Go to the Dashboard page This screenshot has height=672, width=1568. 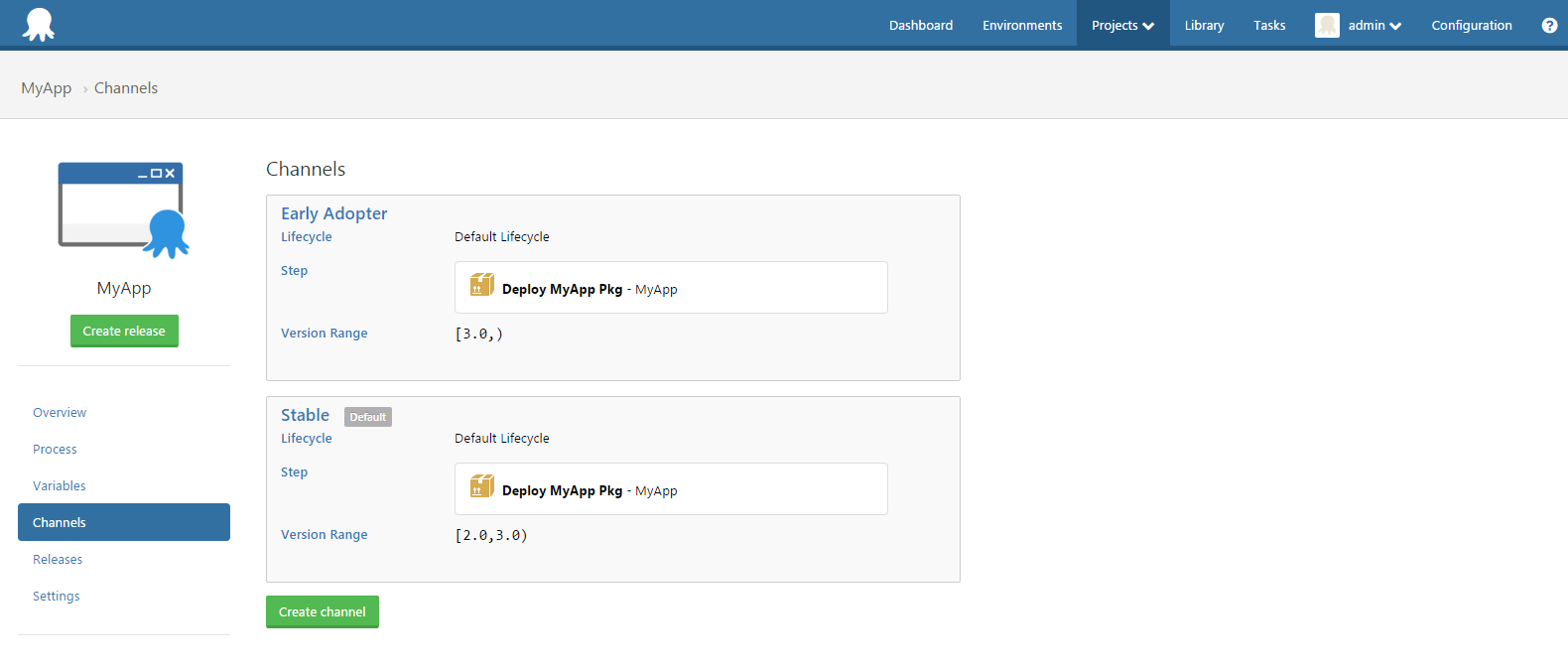coord(920,26)
